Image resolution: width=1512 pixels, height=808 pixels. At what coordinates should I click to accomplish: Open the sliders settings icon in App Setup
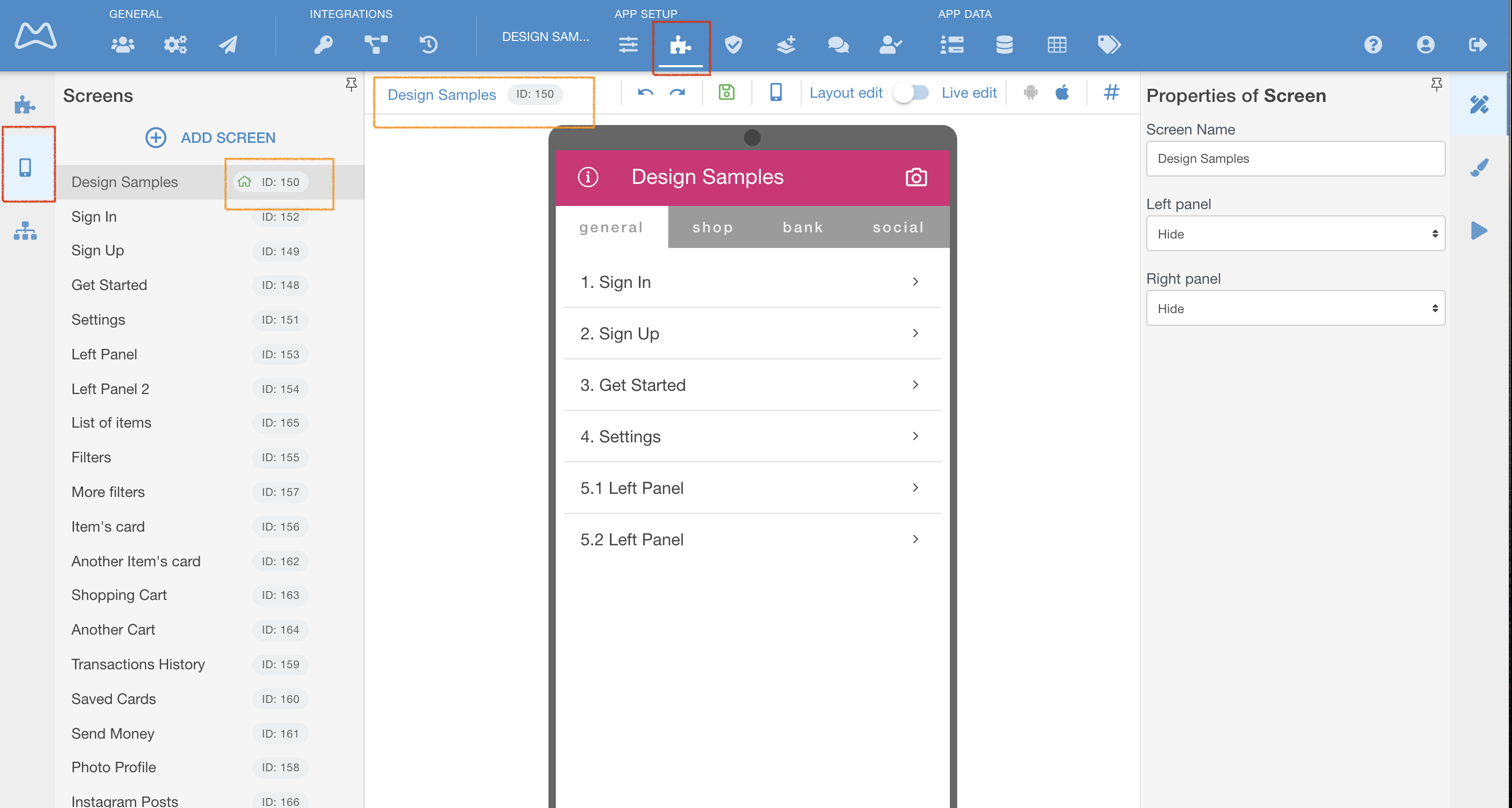pos(628,45)
